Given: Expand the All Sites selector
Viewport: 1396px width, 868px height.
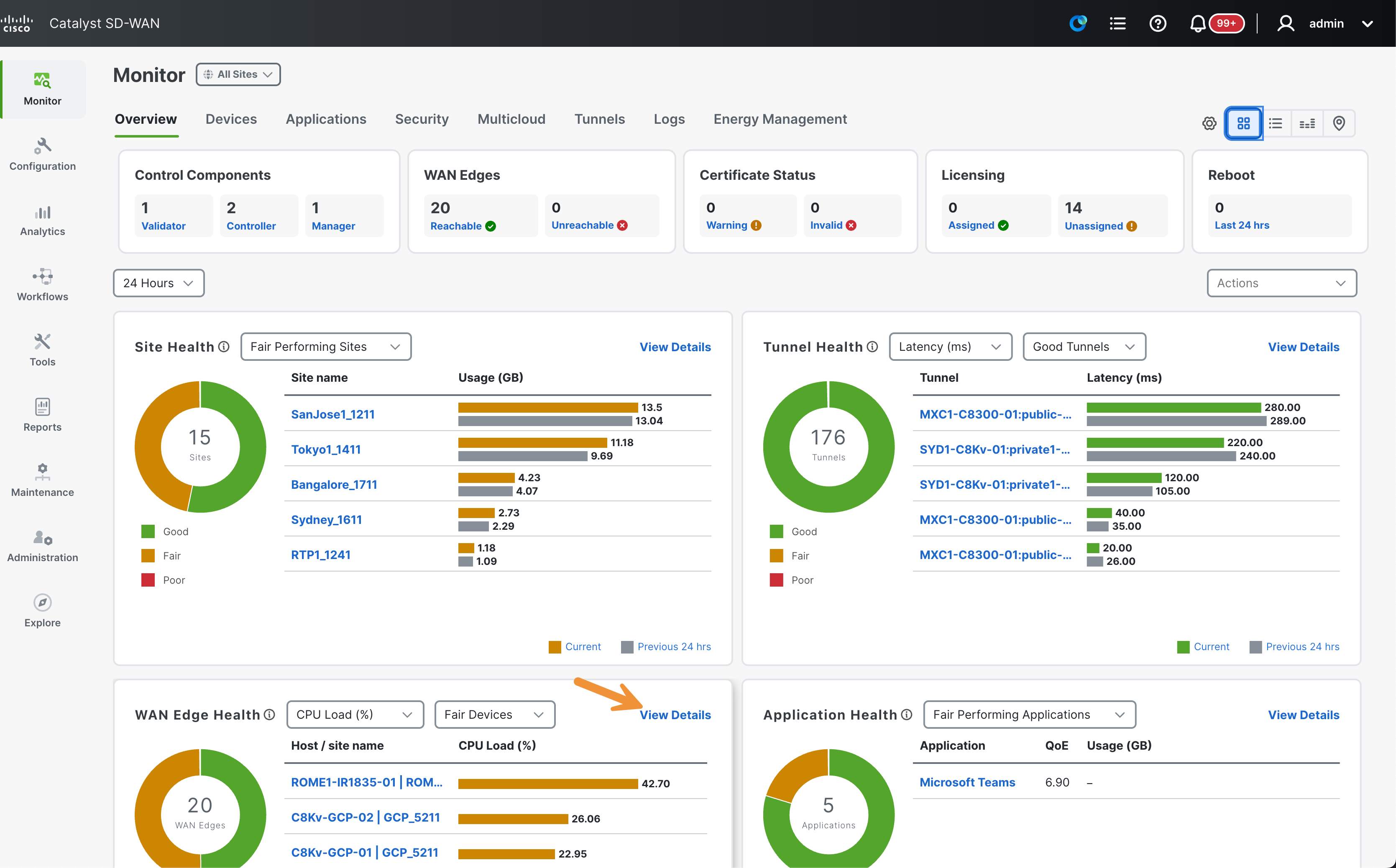Looking at the screenshot, I should tap(238, 74).
